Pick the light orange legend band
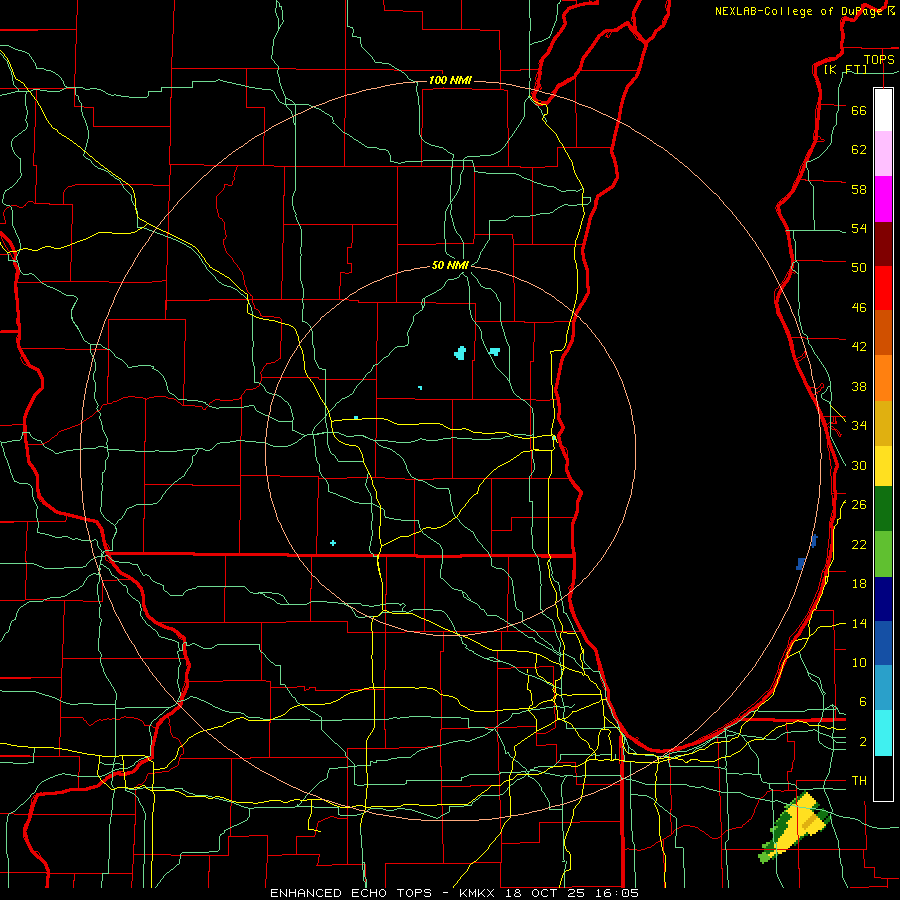Image resolution: width=900 pixels, height=900 pixels. pos(883,378)
